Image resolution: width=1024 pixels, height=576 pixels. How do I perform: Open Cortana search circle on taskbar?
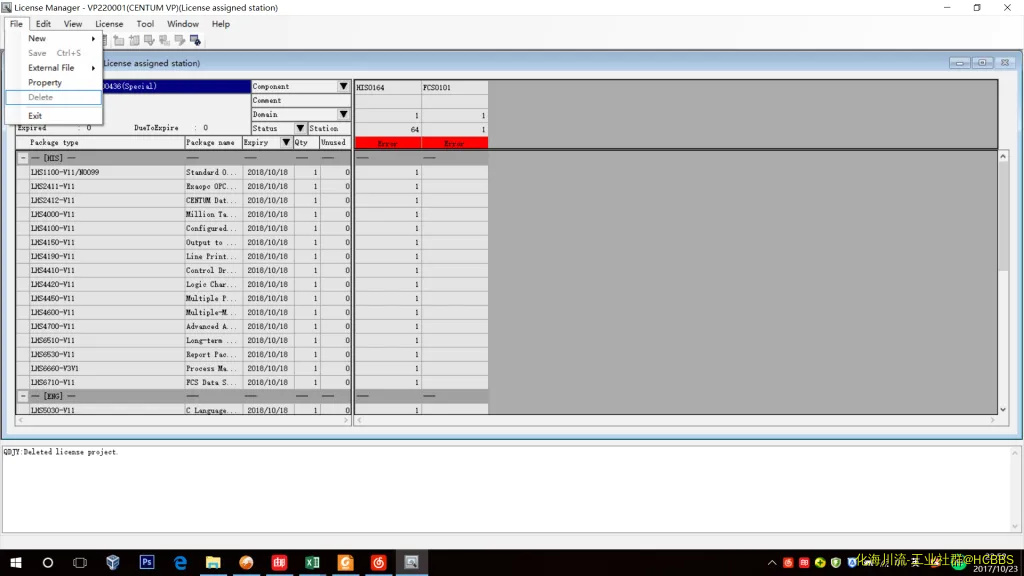pos(48,562)
